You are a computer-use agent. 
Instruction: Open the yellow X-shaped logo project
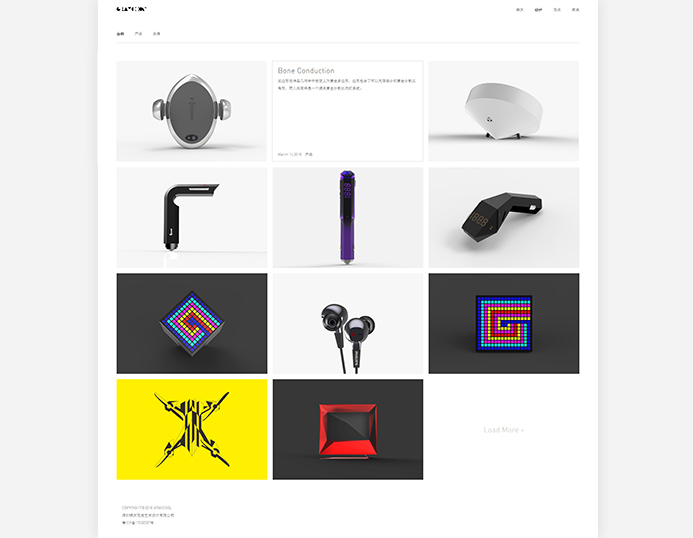tap(192, 429)
